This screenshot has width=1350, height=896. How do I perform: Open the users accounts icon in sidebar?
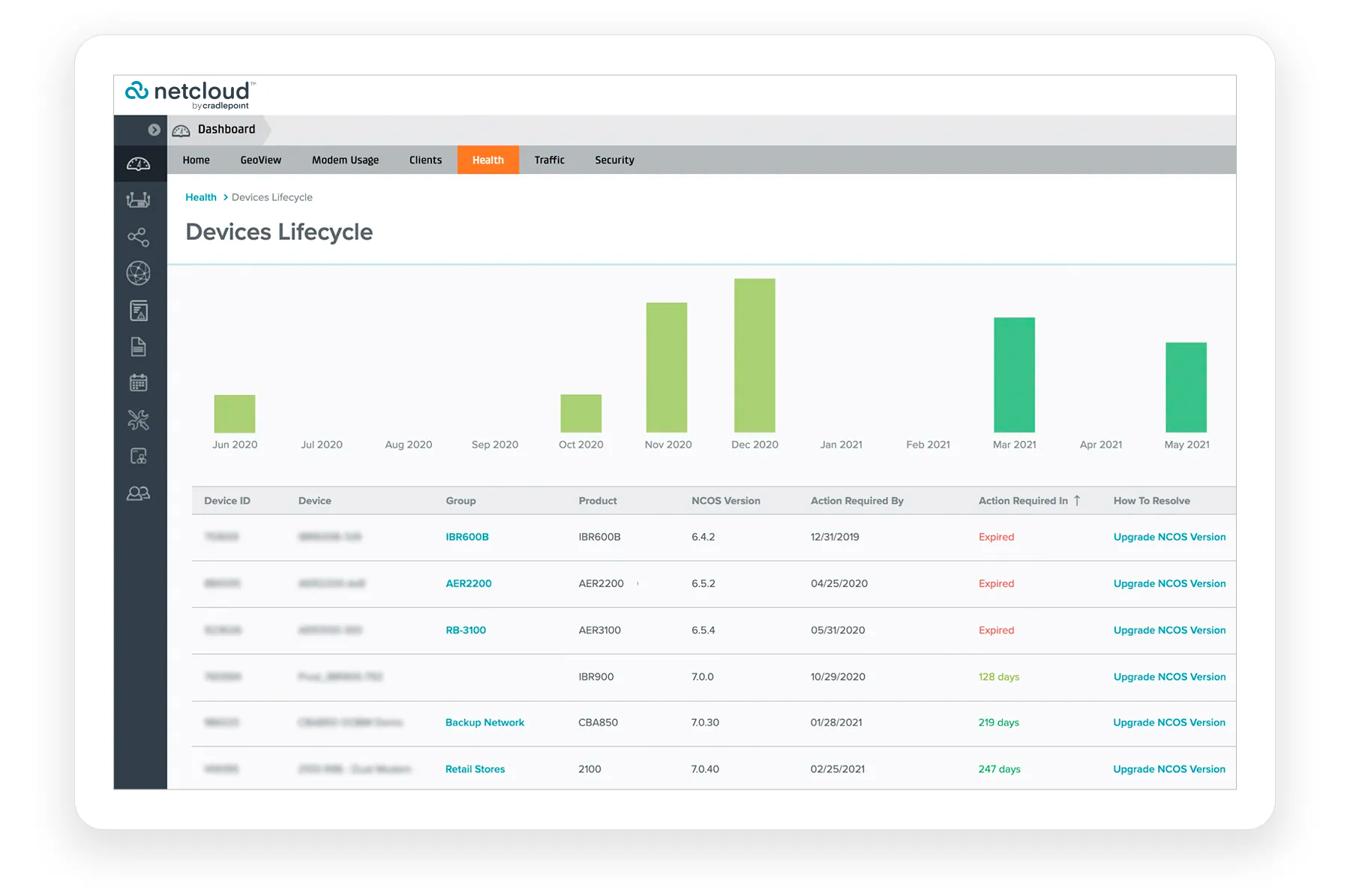[x=139, y=493]
